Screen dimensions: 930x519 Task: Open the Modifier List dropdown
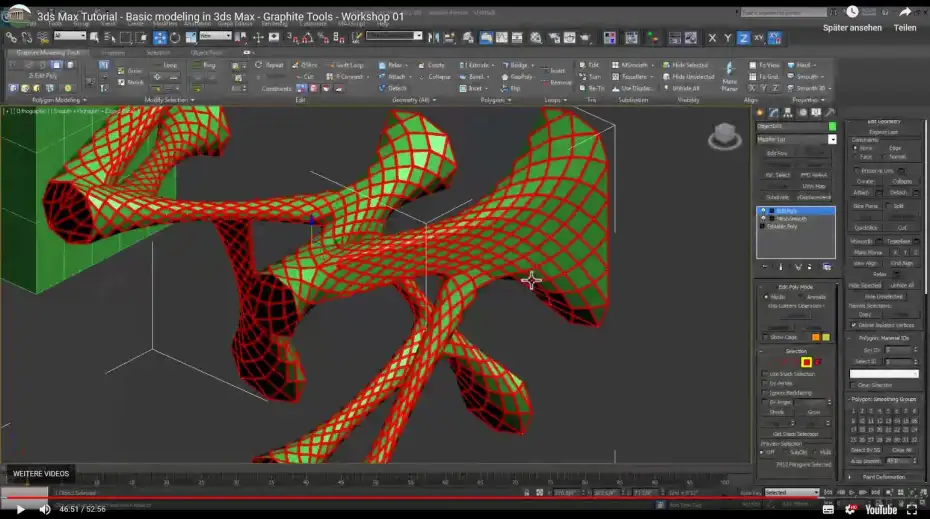(x=832, y=139)
